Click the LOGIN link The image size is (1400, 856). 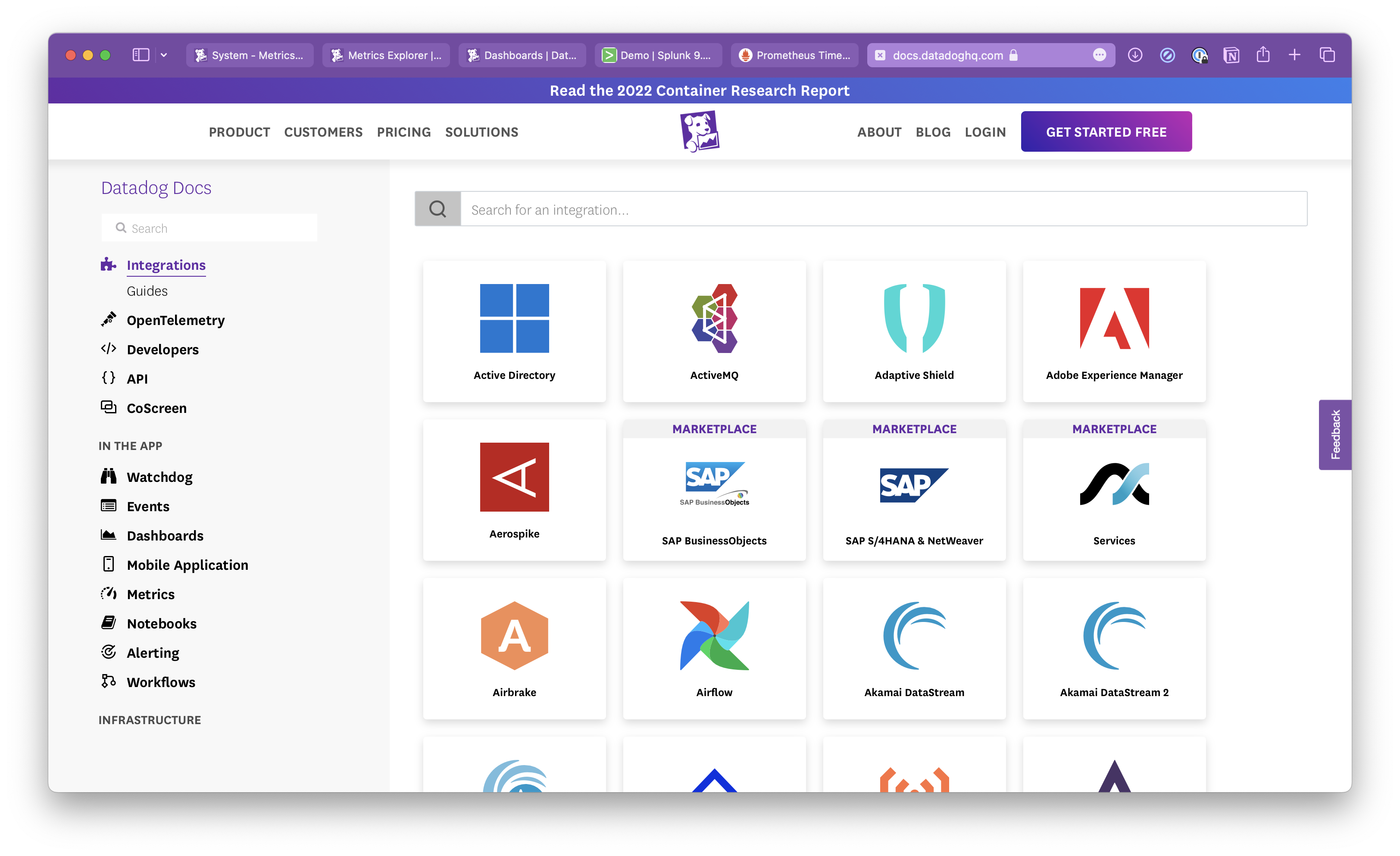click(985, 132)
